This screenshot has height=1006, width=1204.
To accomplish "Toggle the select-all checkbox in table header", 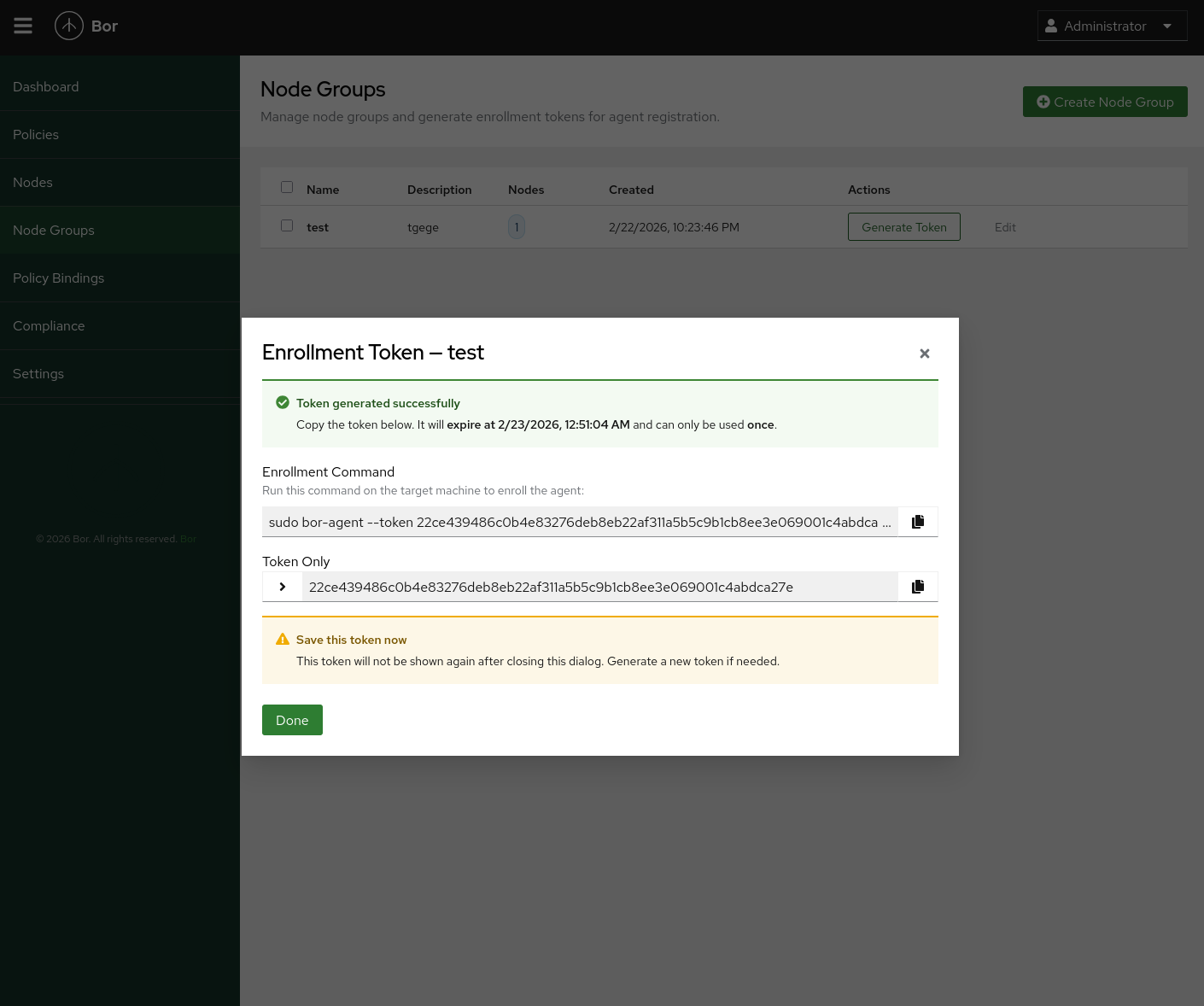I will [x=287, y=186].
